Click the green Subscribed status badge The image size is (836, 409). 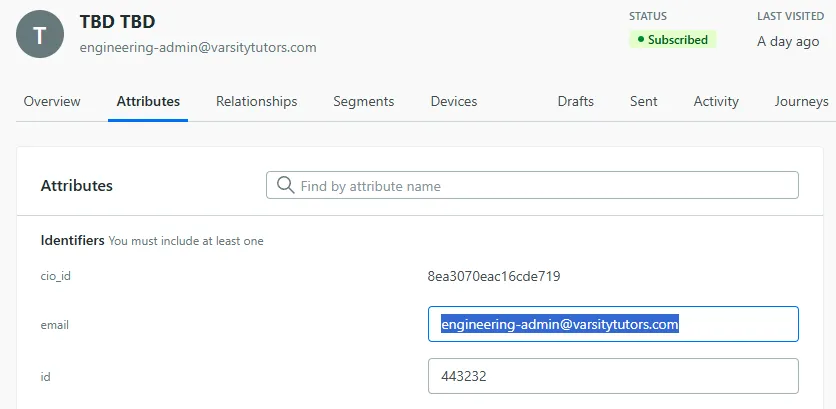tap(671, 40)
